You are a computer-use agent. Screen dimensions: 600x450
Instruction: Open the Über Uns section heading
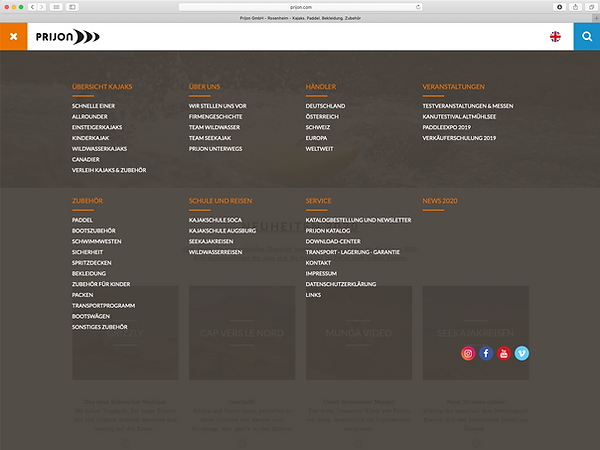204,87
